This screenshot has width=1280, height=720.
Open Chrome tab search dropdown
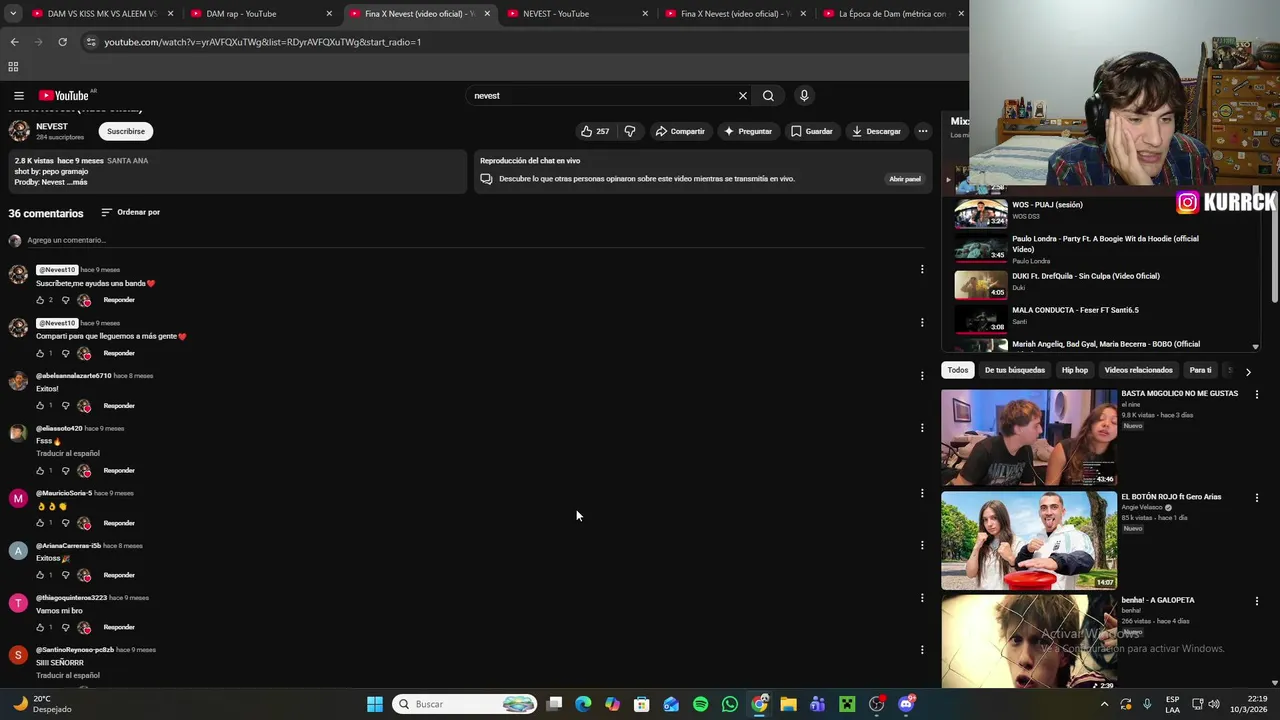[x=13, y=14]
